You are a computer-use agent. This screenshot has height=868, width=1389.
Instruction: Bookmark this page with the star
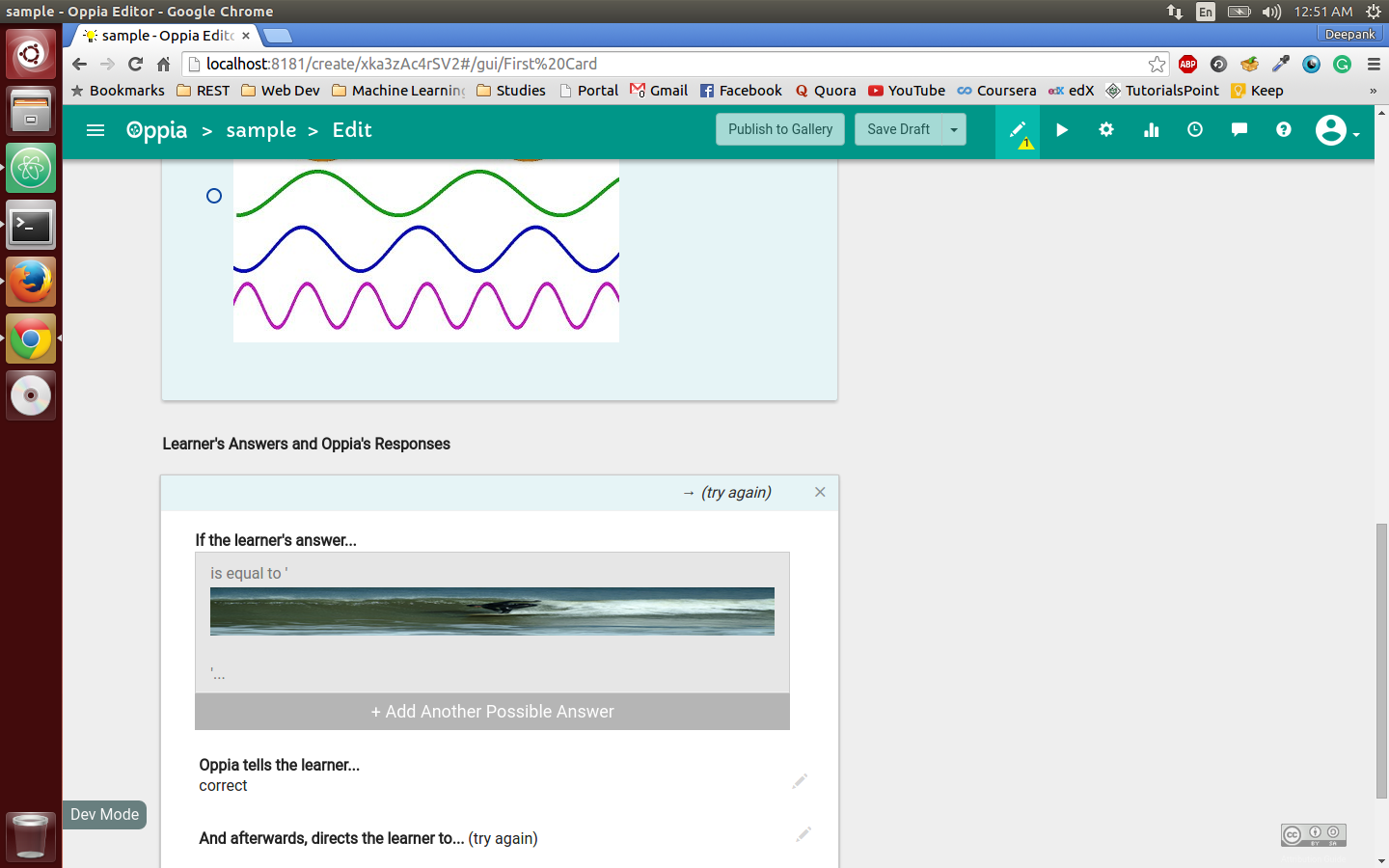click(1157, 64)
